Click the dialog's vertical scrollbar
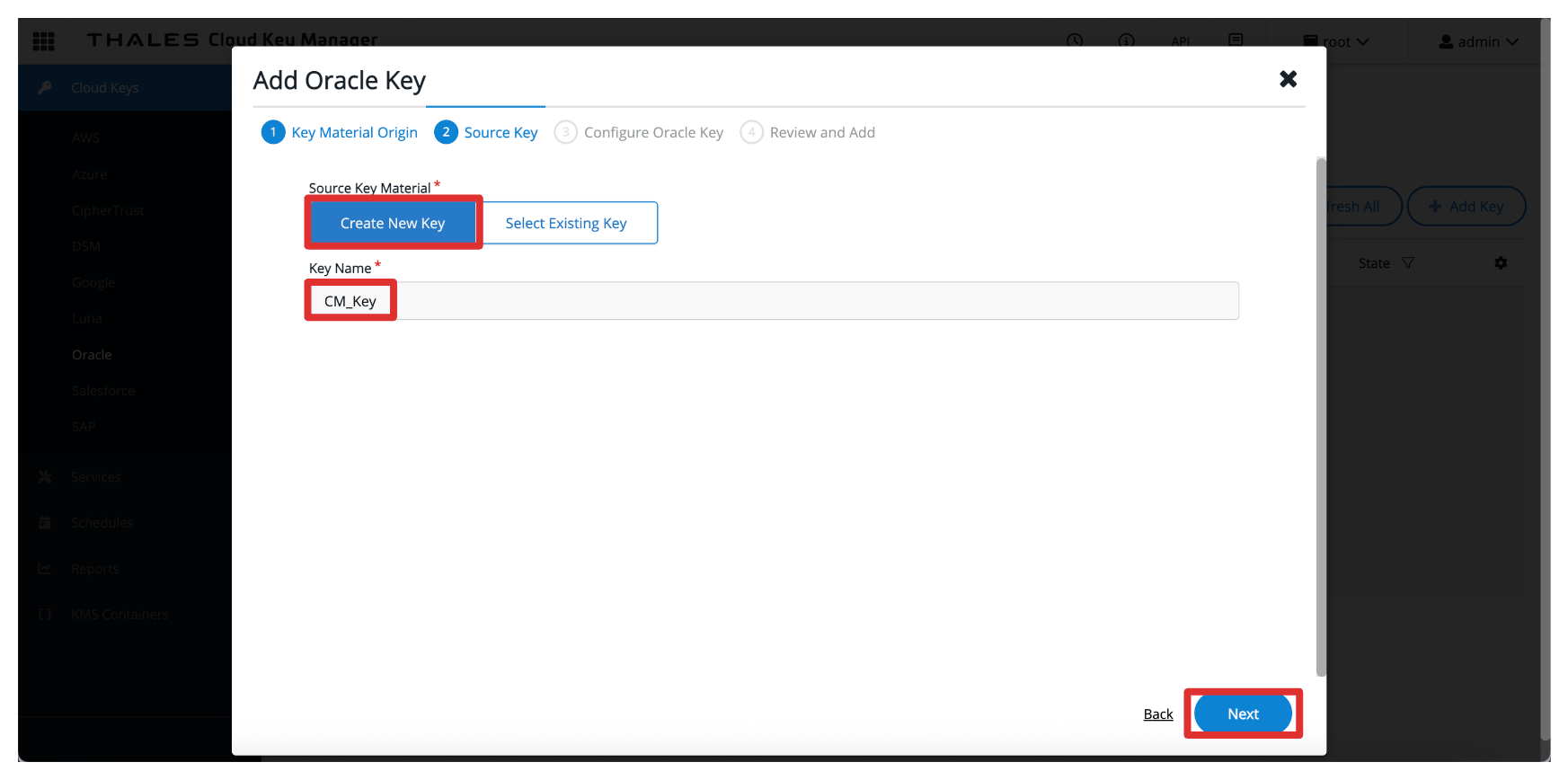 click(1320, 413)
